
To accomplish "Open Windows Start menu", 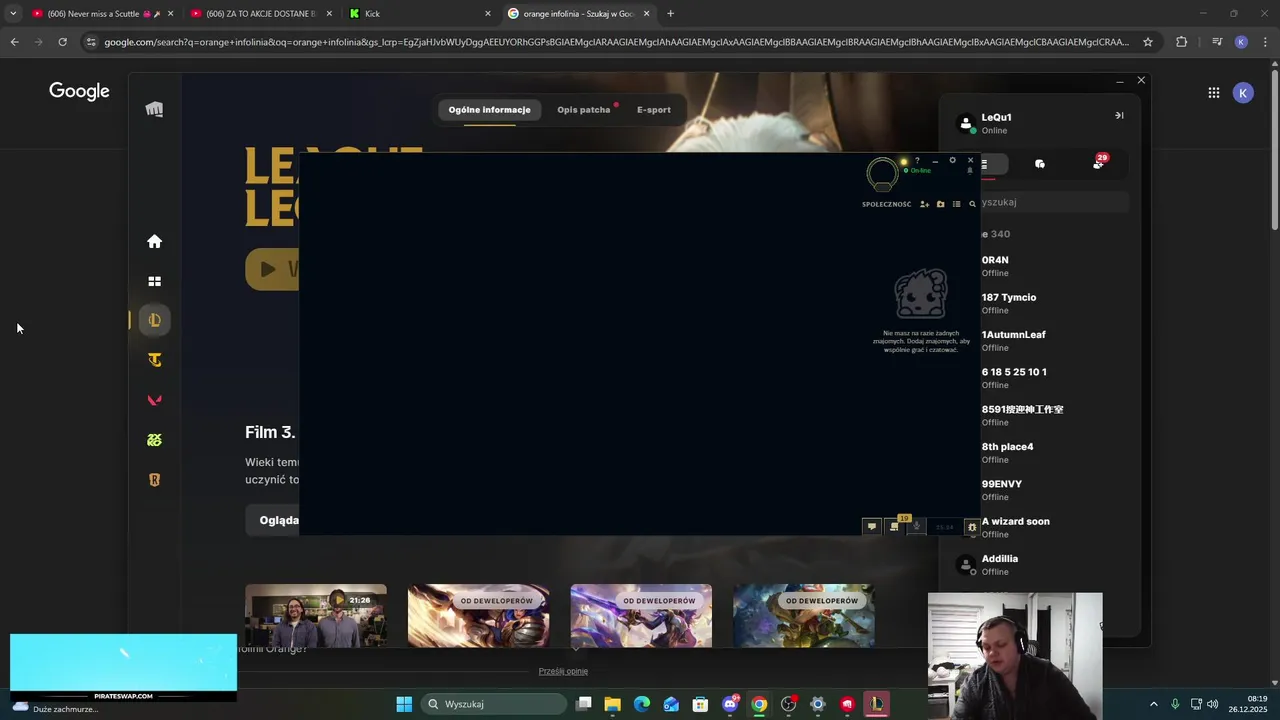I will point(404,704).
